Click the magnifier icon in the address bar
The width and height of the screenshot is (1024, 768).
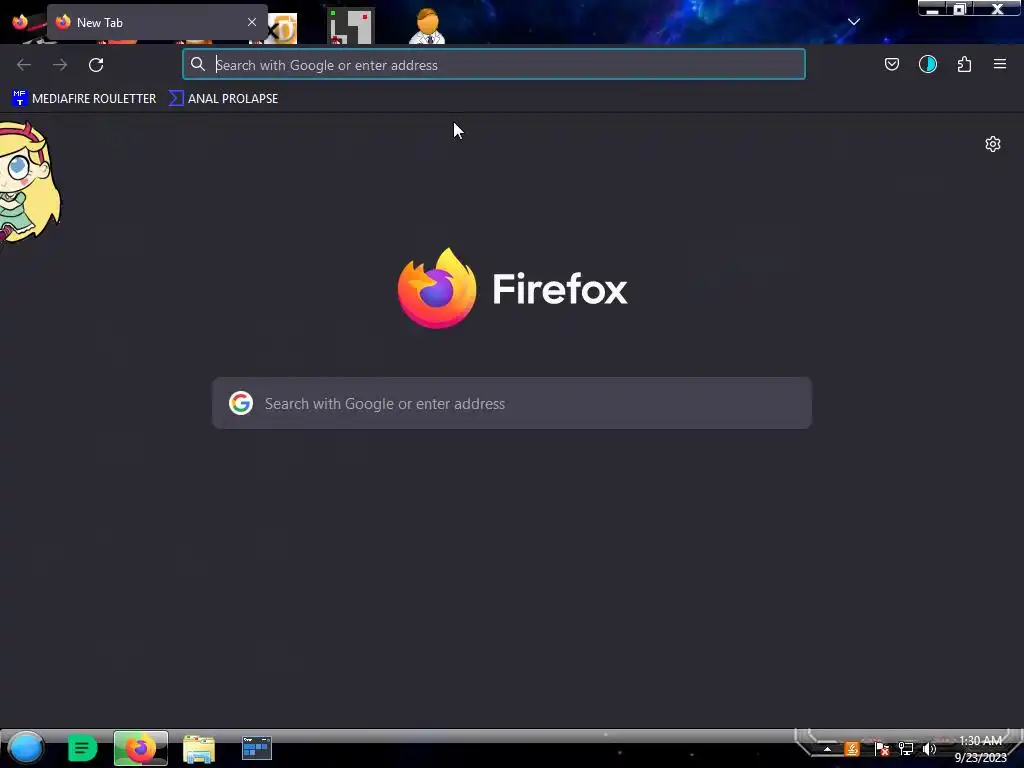[x=198, y=64]
